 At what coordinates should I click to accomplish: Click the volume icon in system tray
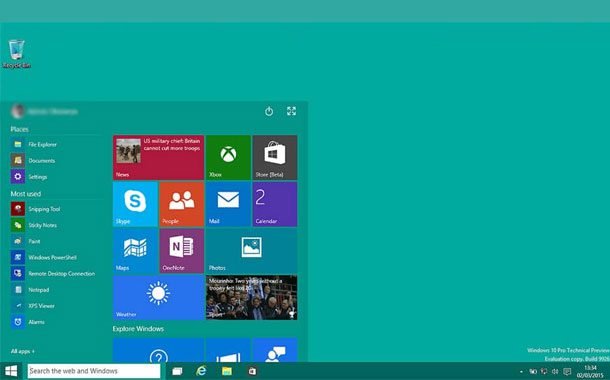point(555,371)
